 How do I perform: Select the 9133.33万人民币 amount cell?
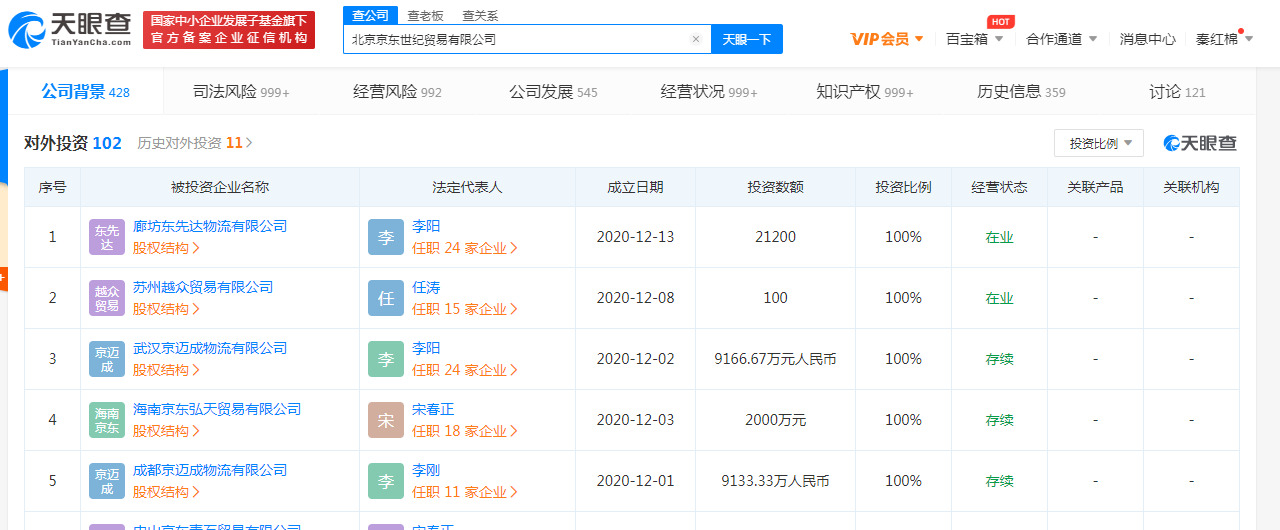coord(775,481)
